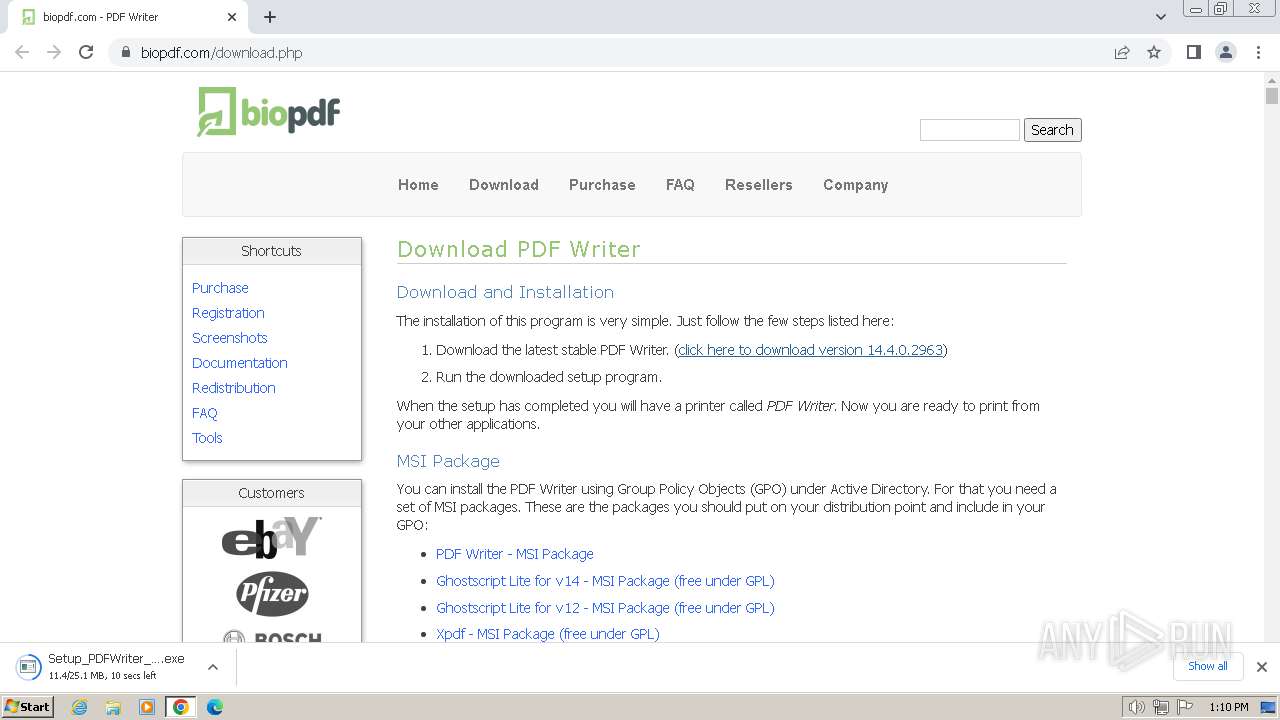Click the browser back arrow
This screenshot has width=1280, height=720.
(x=22, y=52)
